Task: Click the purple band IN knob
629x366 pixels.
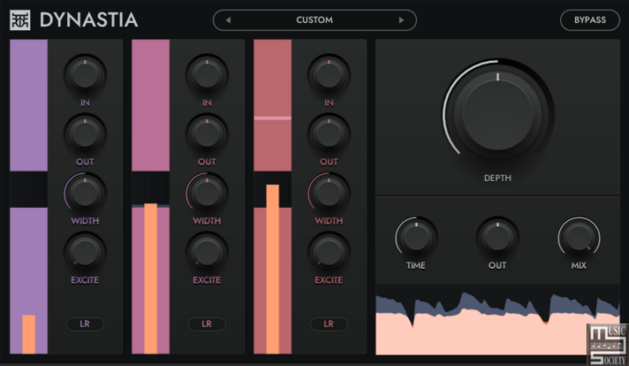Action: pyautogui.click(x=85, y=75)
